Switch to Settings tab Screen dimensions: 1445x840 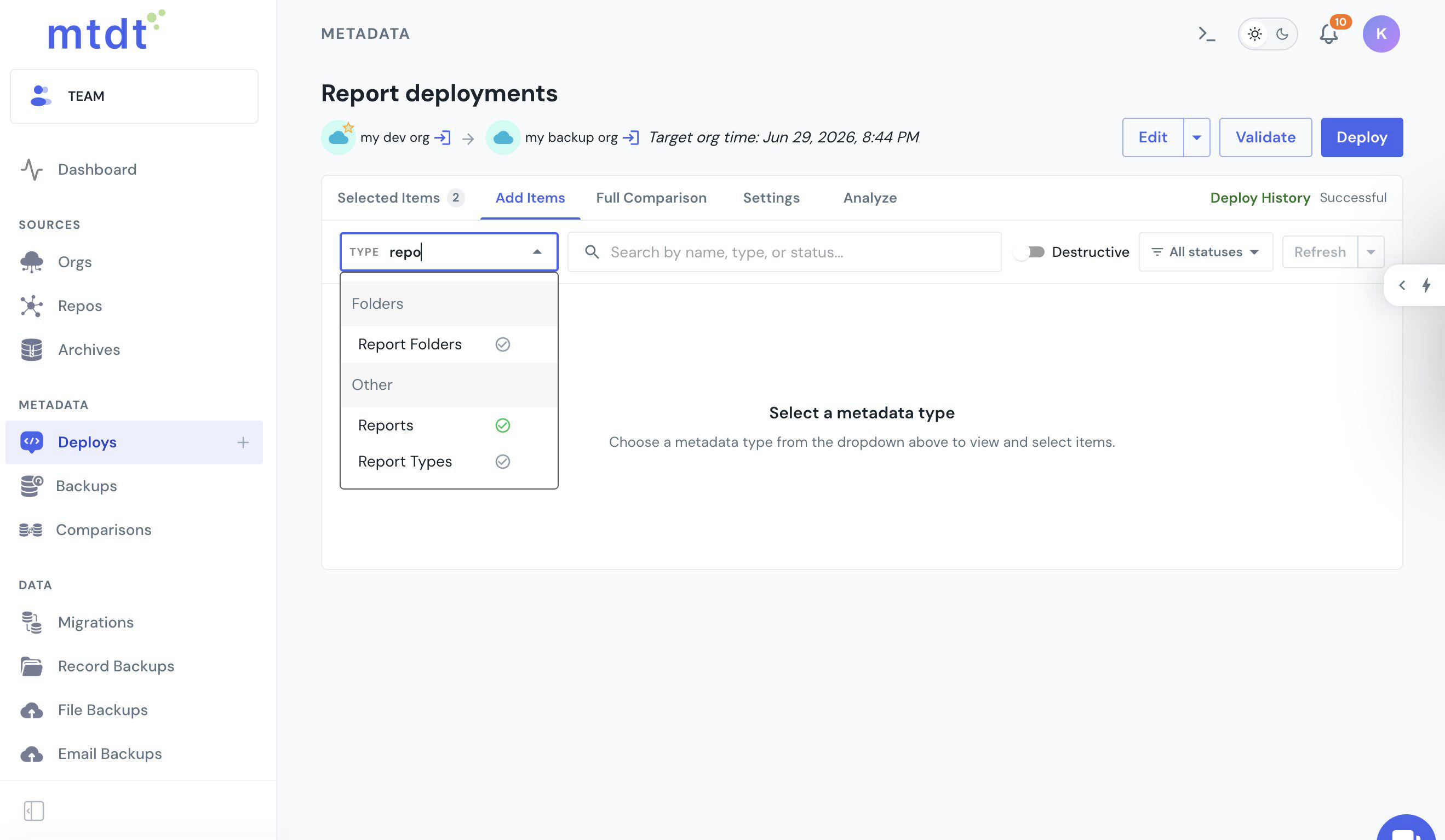(x=771, y=198)
